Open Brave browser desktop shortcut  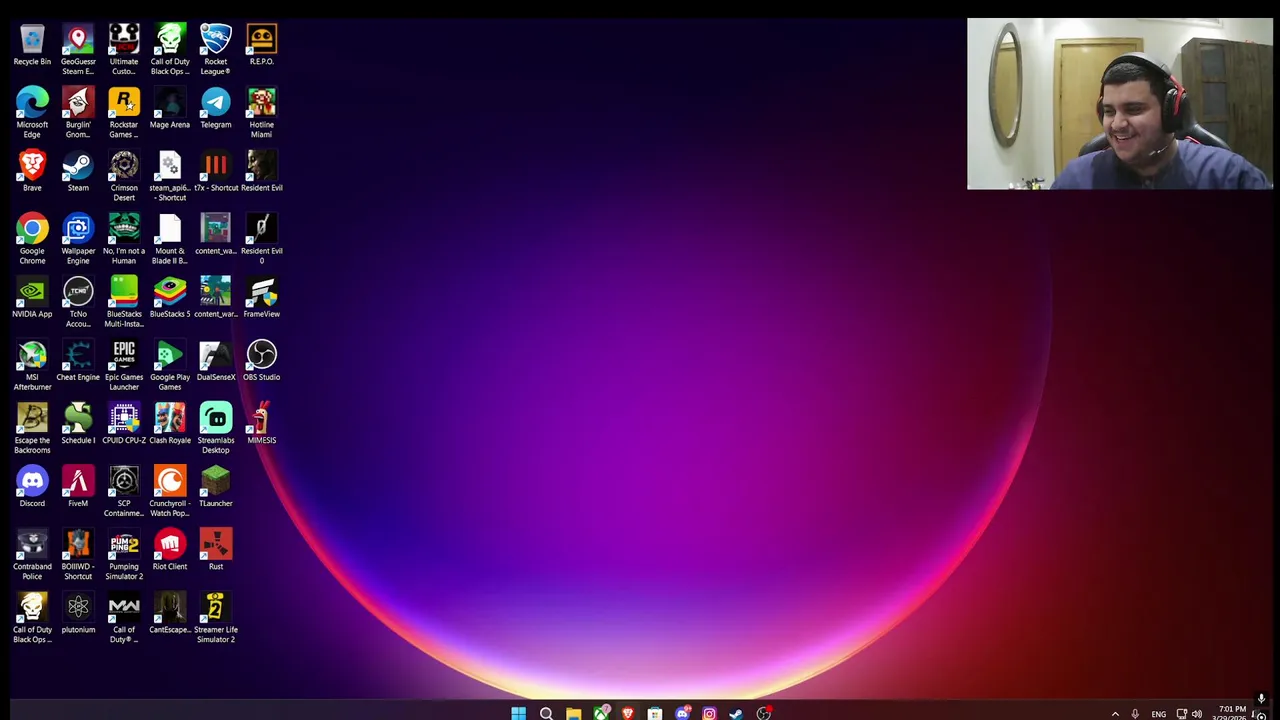[x=32, y=172]
